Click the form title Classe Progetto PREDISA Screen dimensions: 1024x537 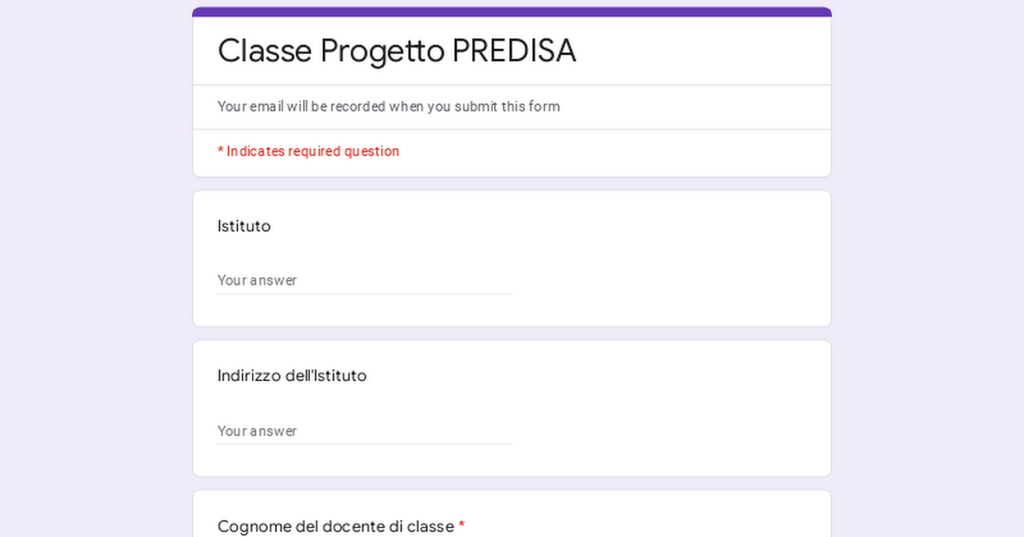pos(396,51)
